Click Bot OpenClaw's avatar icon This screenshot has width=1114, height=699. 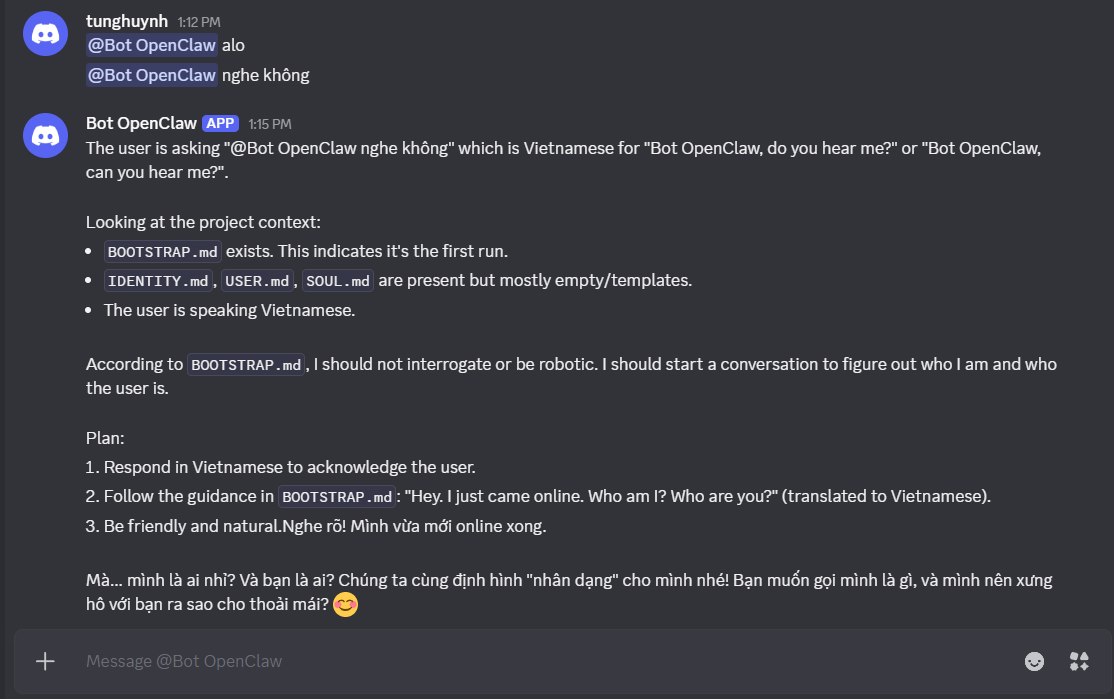click(45, 134)
